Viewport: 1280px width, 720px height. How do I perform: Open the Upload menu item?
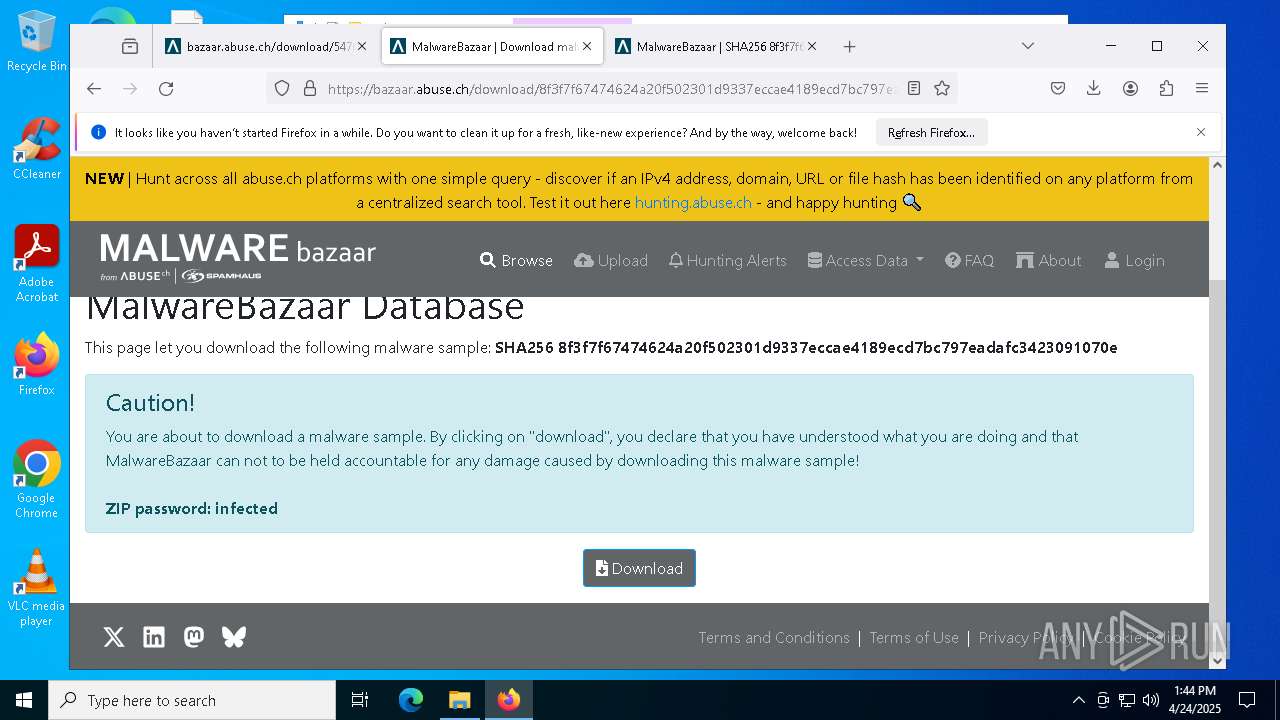pos(611,260)
